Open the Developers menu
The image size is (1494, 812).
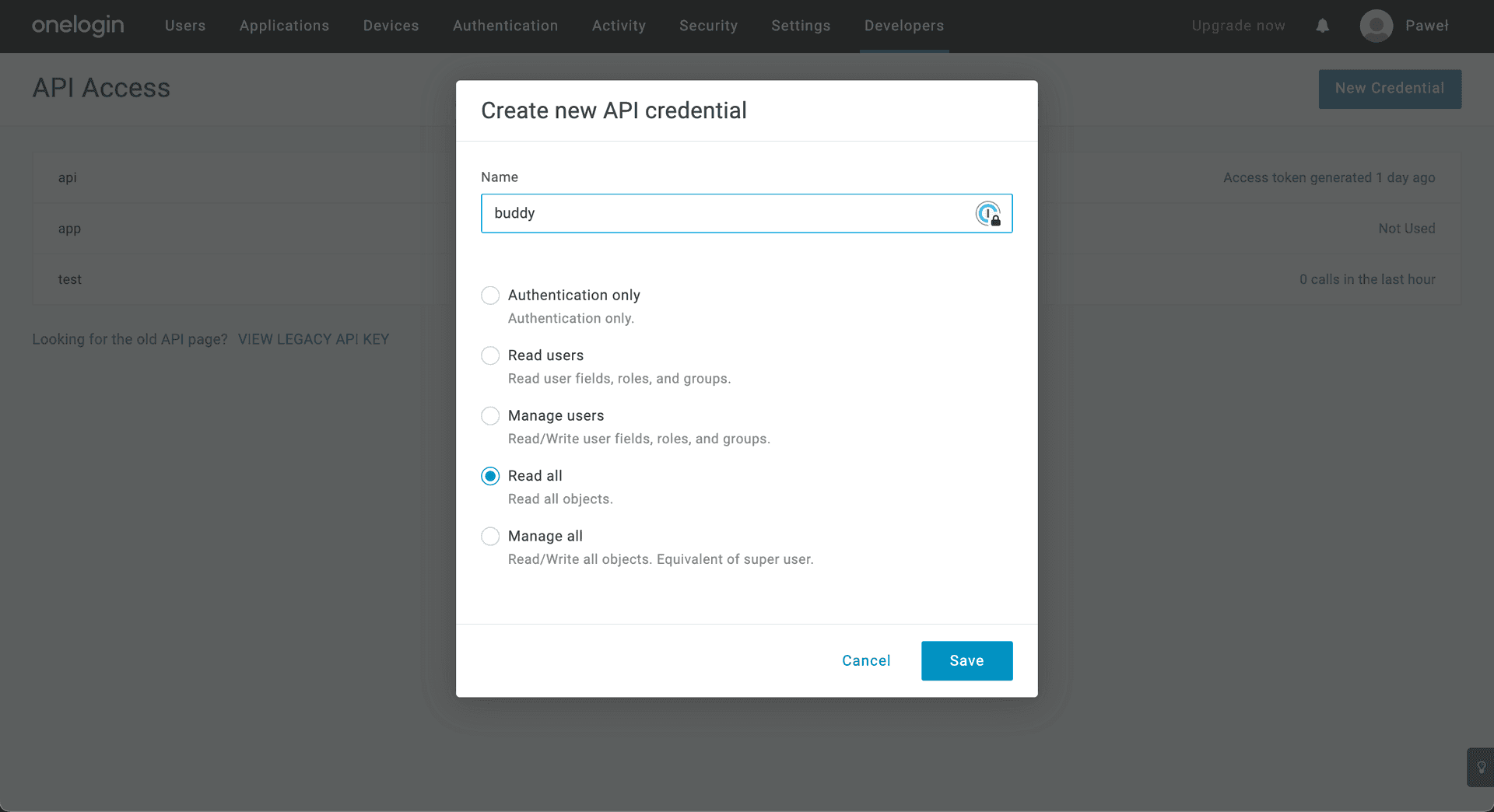[x=903, y=26]
